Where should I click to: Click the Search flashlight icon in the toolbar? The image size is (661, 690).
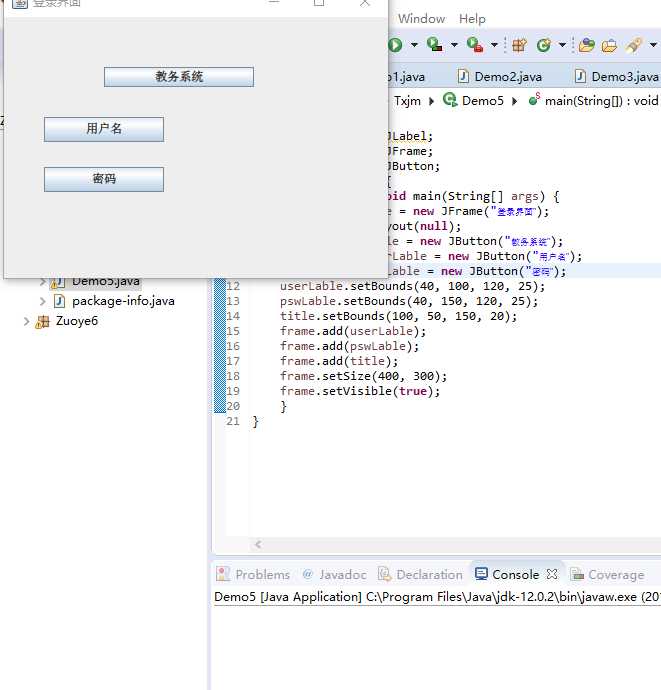click(x=634, y=45)
